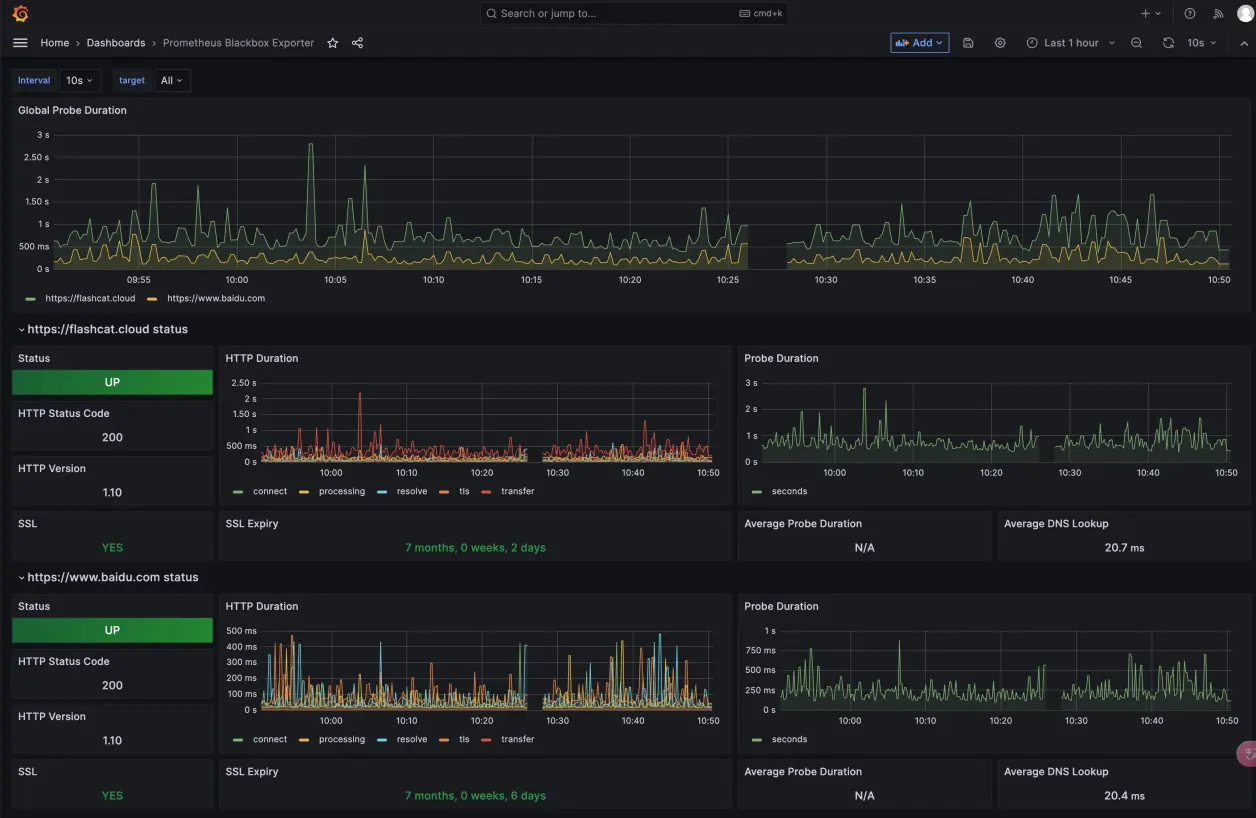This screenshot has height=818, width=1256.
Task: Click the flashcat HTTP Duration panel title
Action: [262, 358]
